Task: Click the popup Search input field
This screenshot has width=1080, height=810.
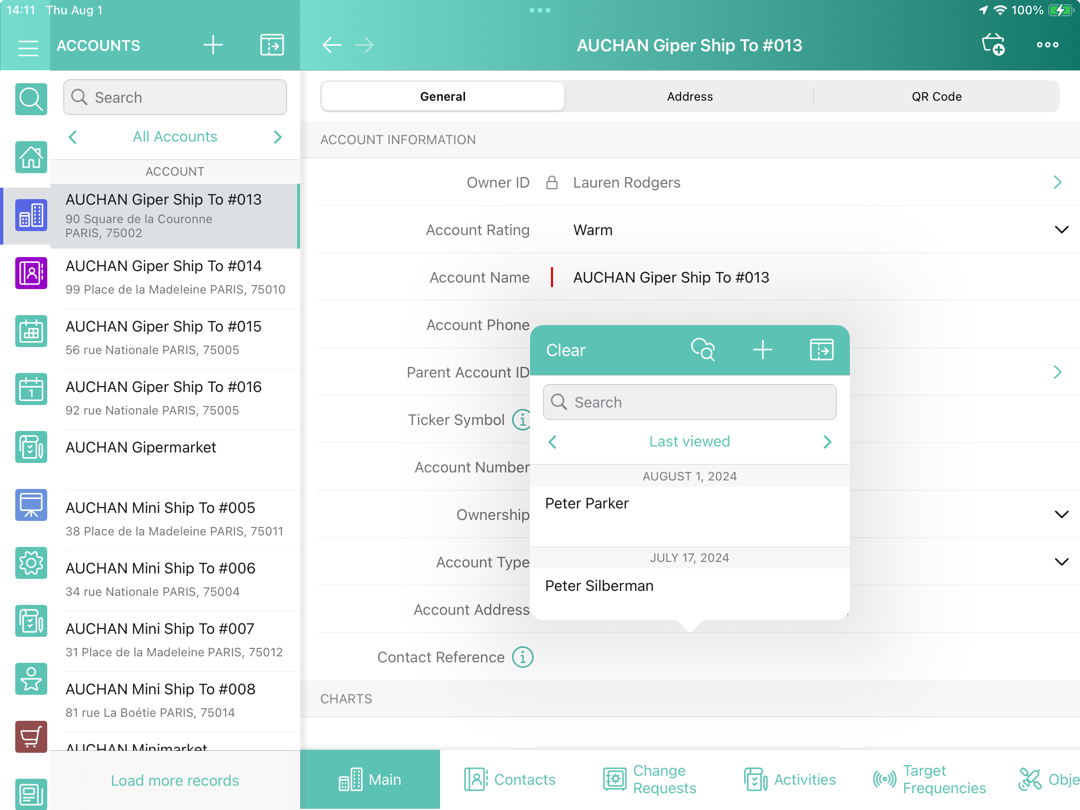Action: coord(690,402)
